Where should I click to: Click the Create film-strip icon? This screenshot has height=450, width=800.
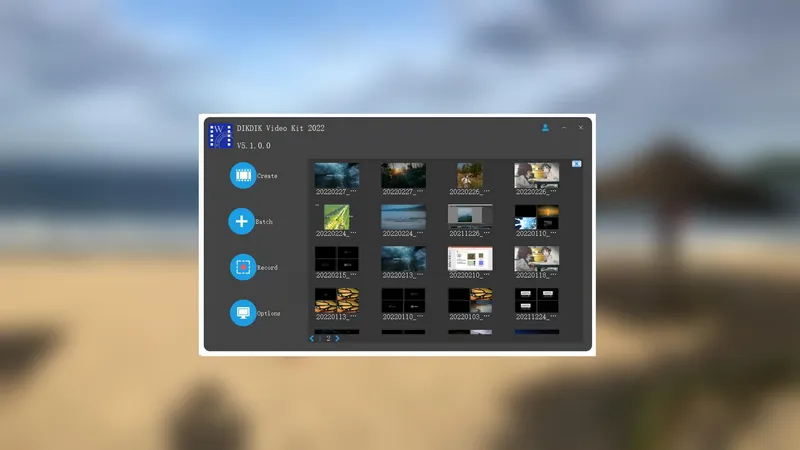(242, 176)
